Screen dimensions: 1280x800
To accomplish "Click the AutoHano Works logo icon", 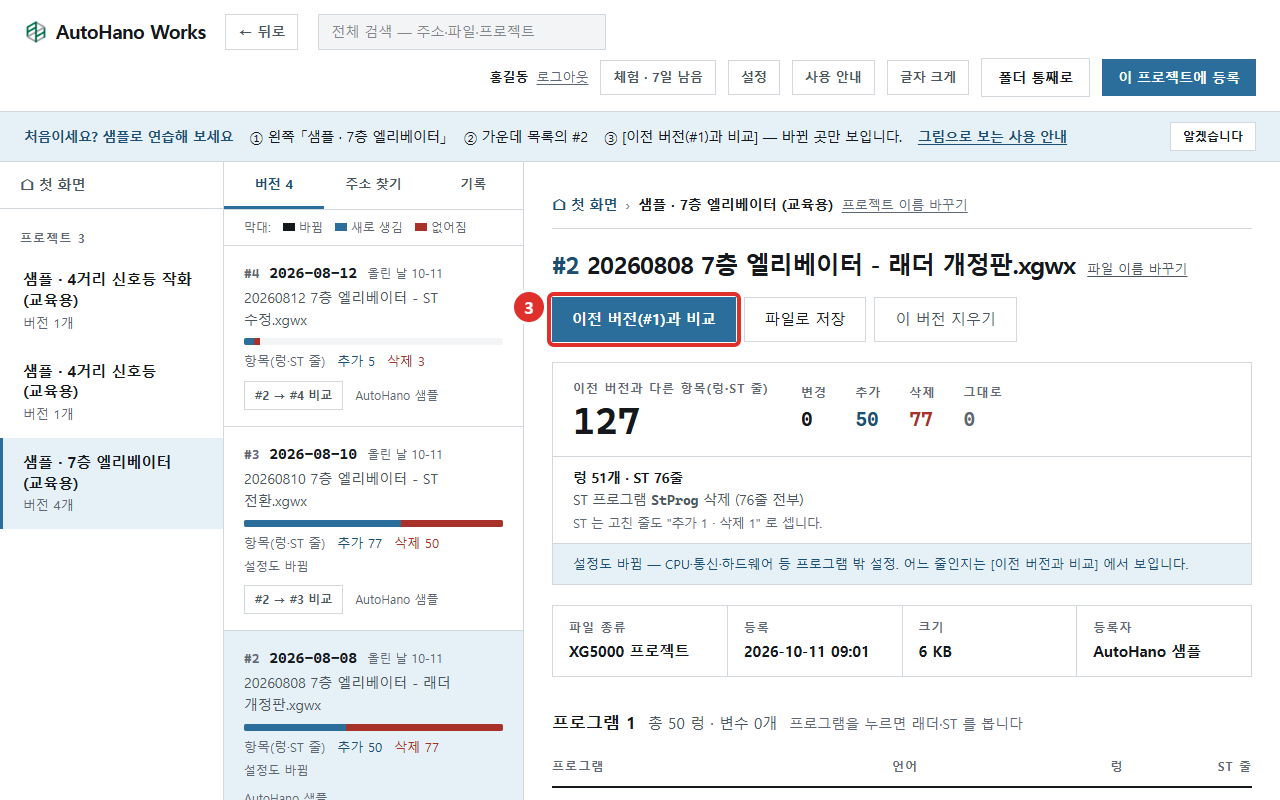I will [36, 32].
